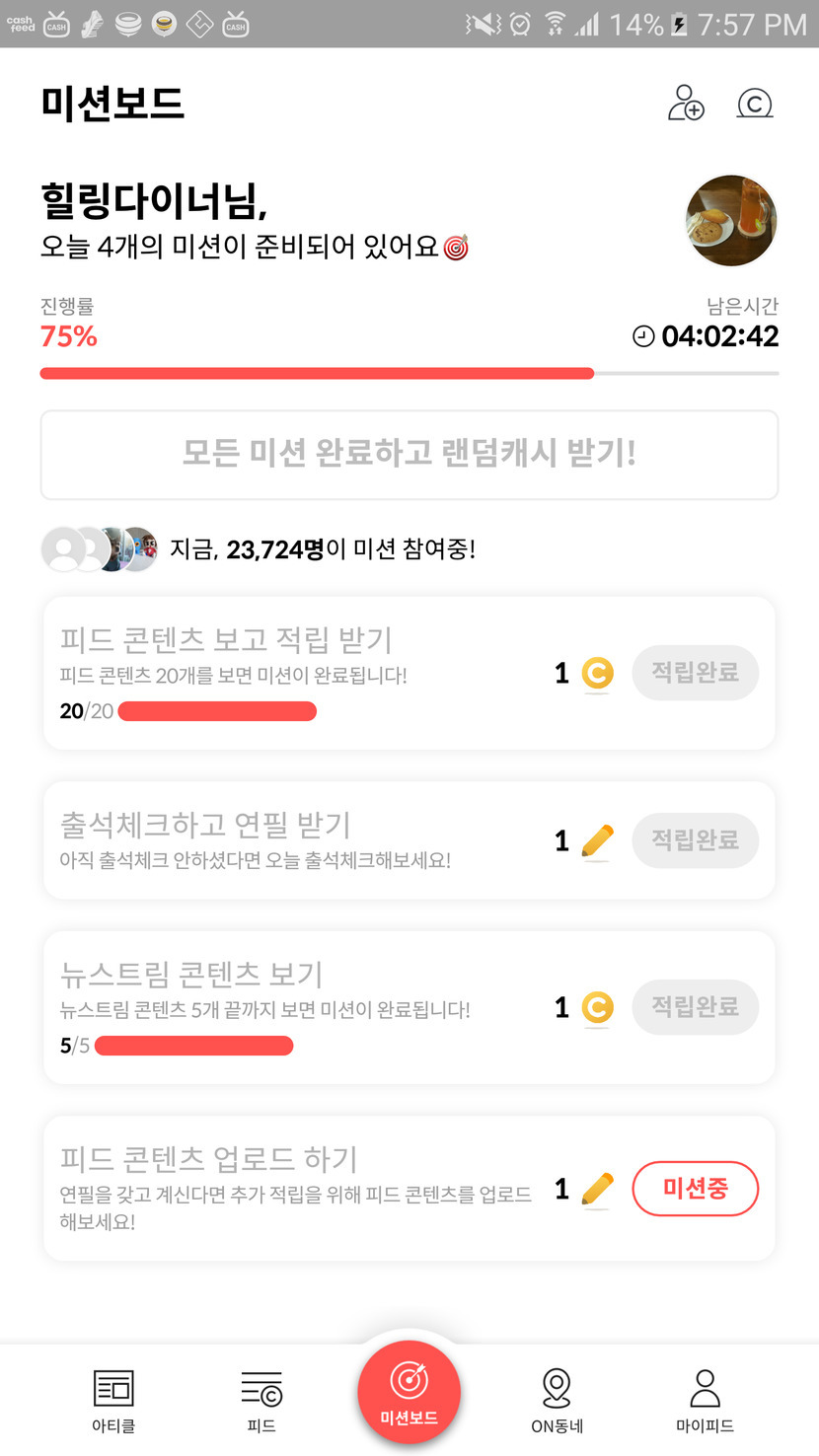This screenshot has height=1456, width=819.
Task: Open the 피드 콘텐츠 업로드 하기 mission card
Action: pyautogui.click(x=296, y=1188)
